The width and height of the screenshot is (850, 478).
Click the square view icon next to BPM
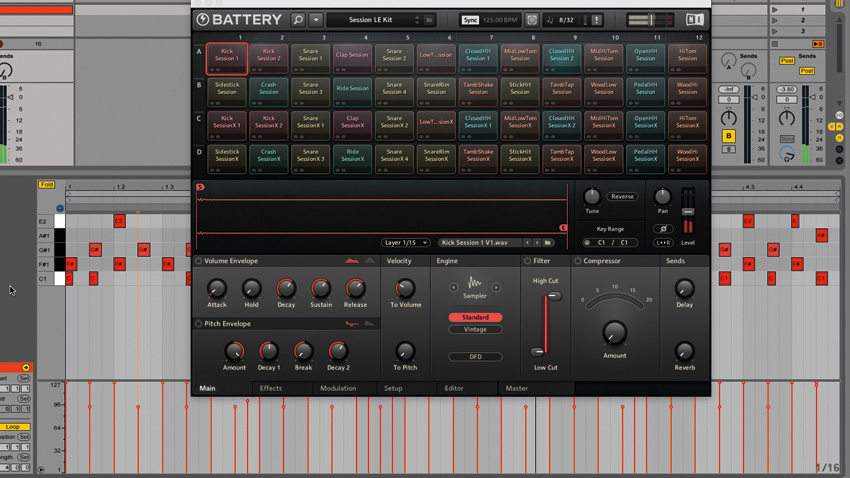[x=532, y=20]
